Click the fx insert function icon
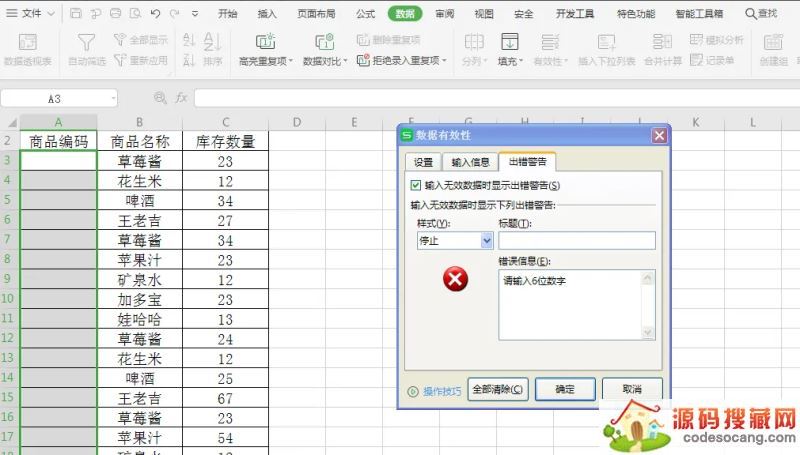 click(x=181, y=98)
